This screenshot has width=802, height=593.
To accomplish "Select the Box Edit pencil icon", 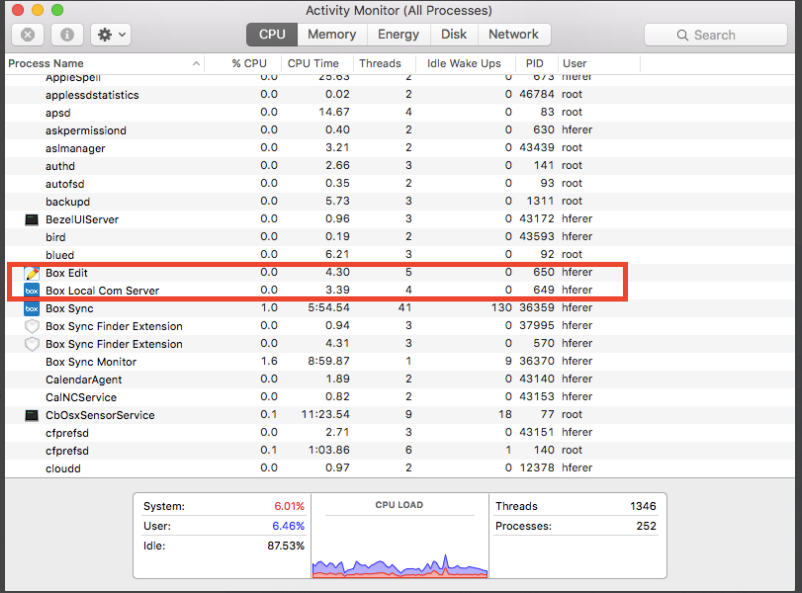I will point(32,273).
